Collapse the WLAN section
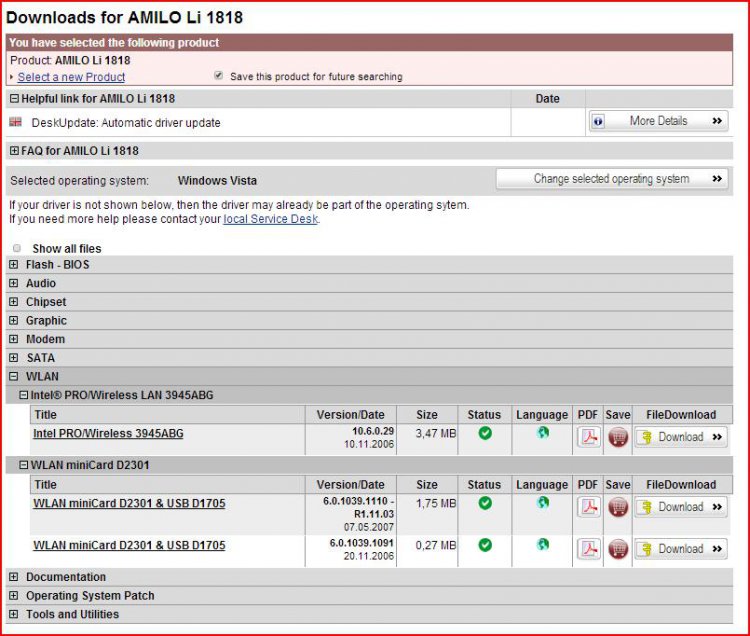 tap(14, 376)
